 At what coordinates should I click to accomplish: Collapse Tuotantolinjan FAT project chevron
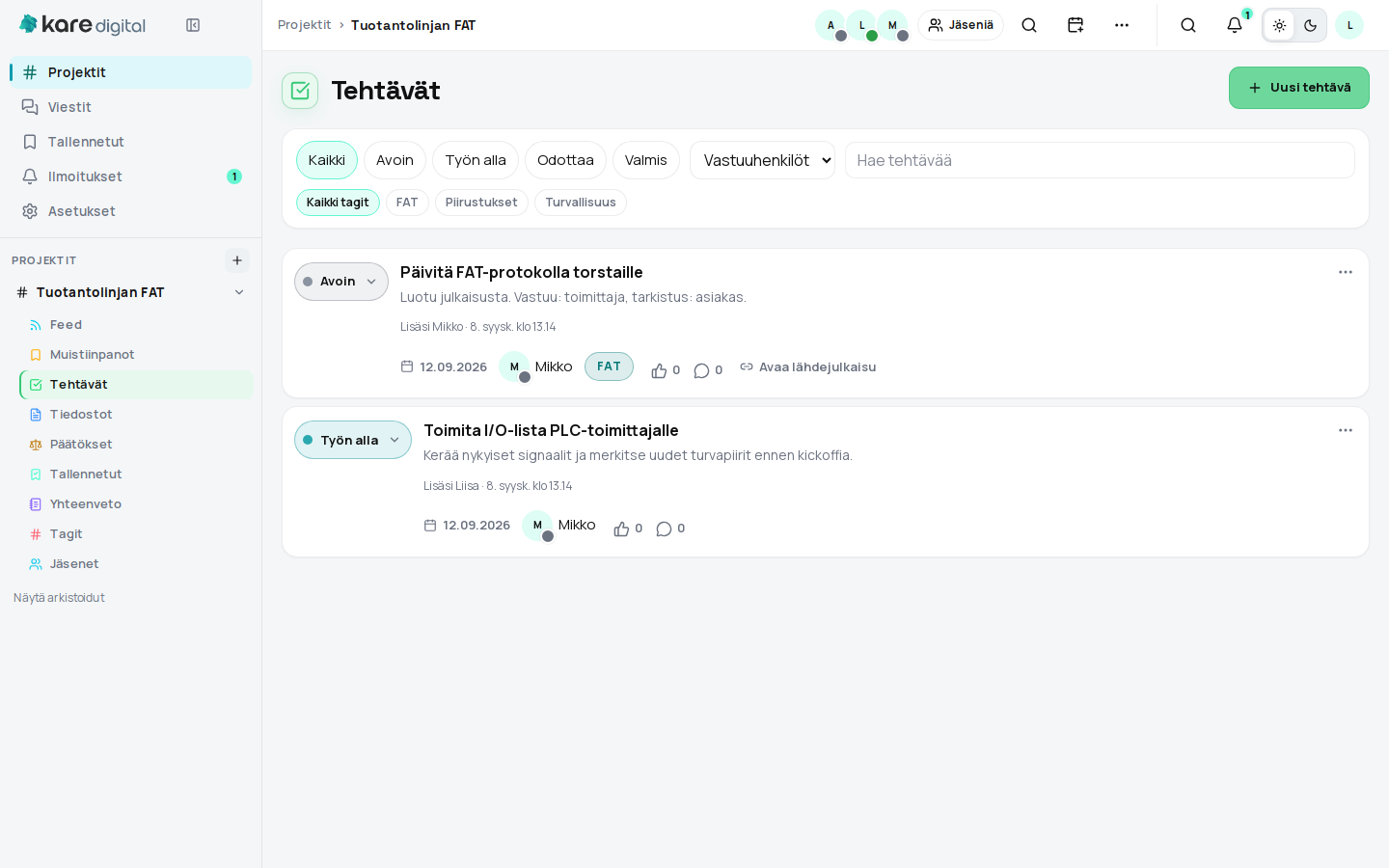coord(239,292)
